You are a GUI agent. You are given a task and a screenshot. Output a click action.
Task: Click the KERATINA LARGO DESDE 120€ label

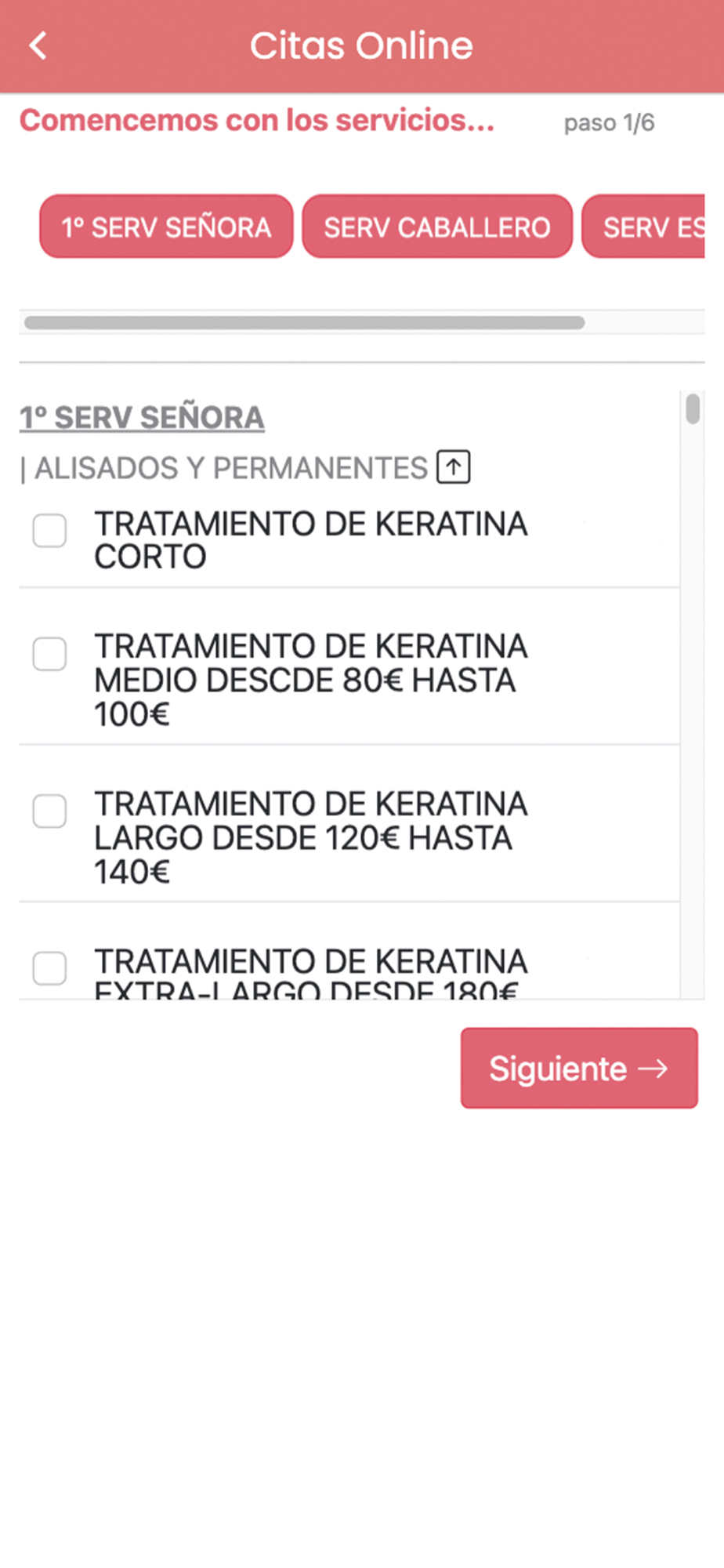[x=311, y=837]
